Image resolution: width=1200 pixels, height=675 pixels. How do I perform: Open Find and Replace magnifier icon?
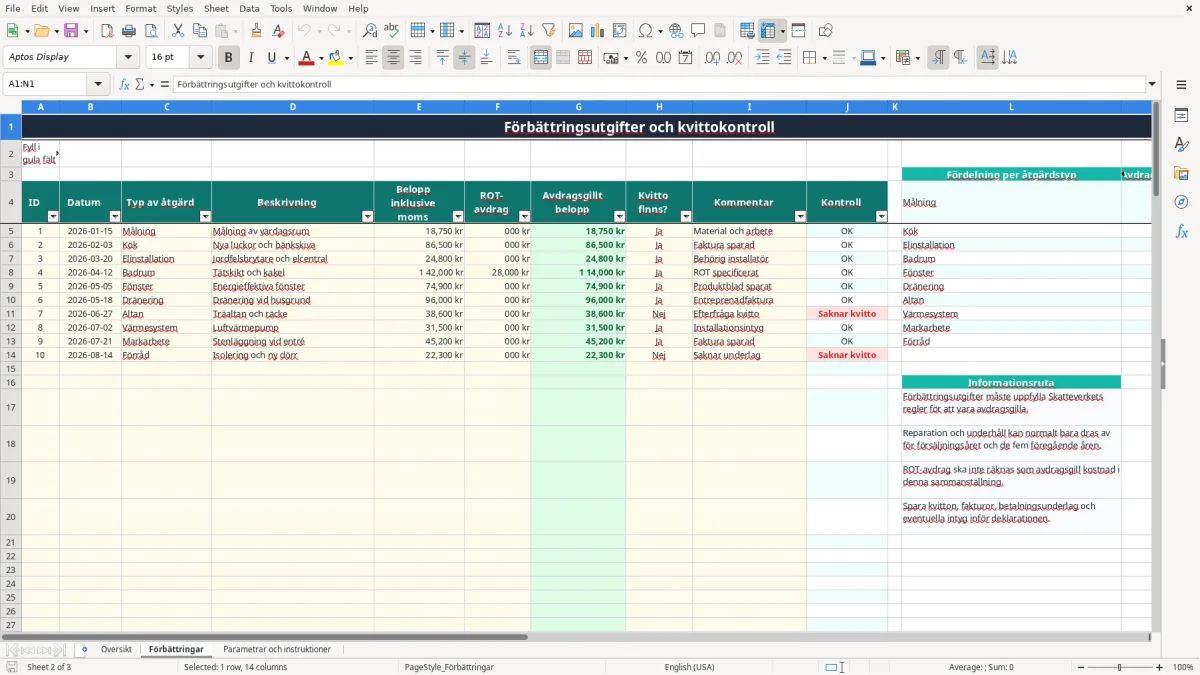coord(370,31)
